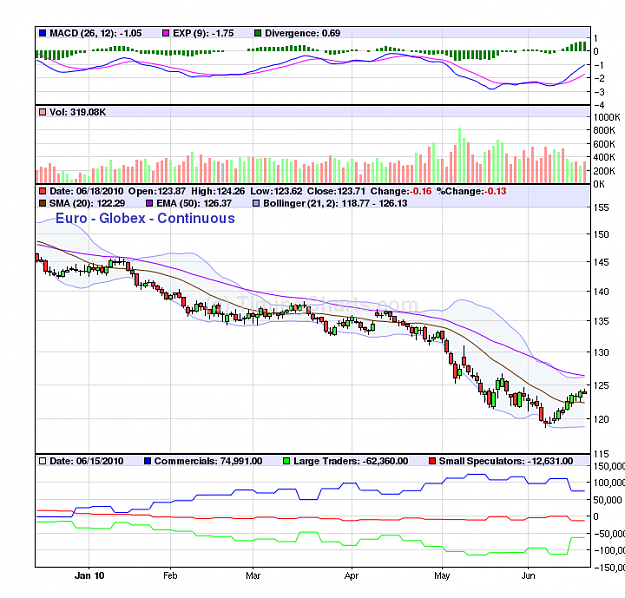The image size is (625, 598).
Task: Click the 'Vol: 319.08K' label
Action: tap(78, 112)
